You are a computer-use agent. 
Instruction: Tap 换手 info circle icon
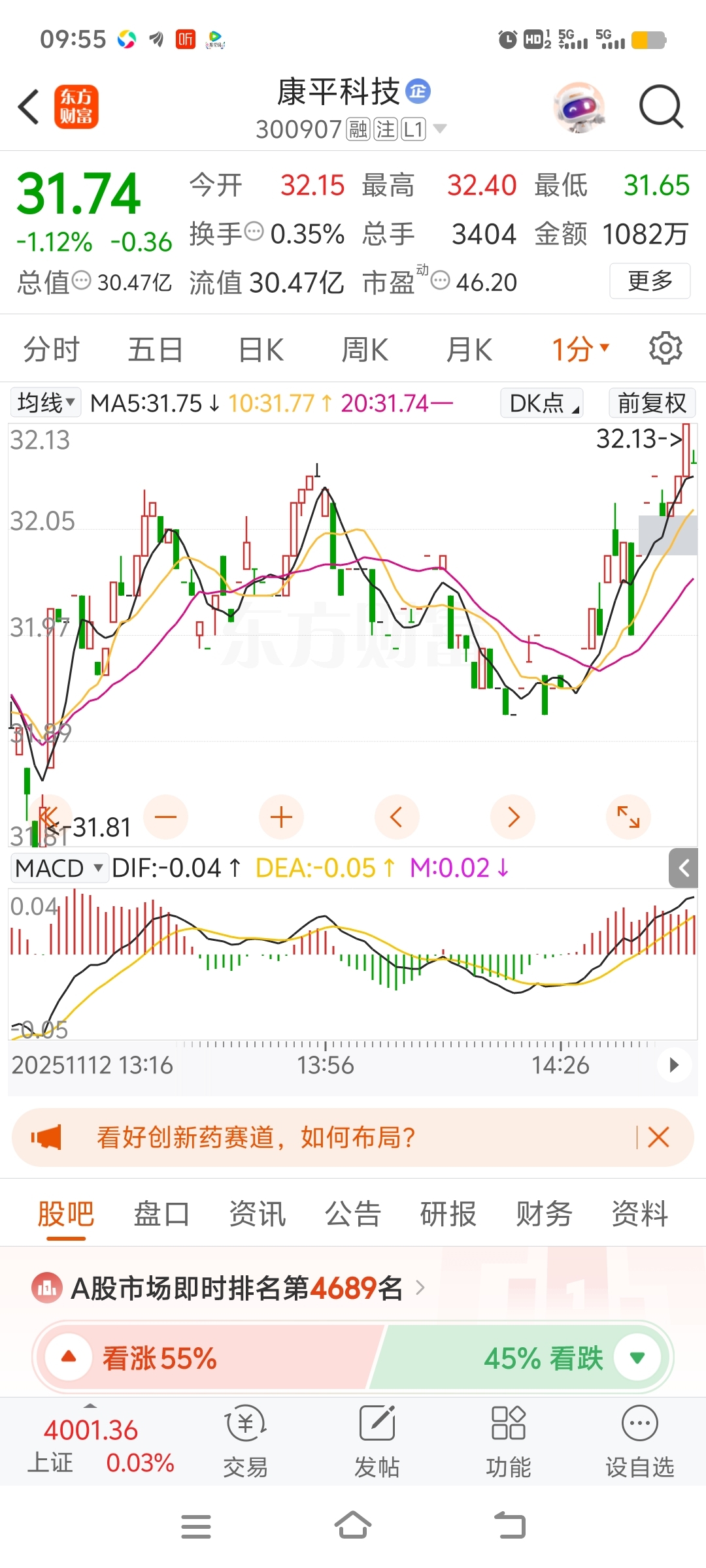point(254,231)
